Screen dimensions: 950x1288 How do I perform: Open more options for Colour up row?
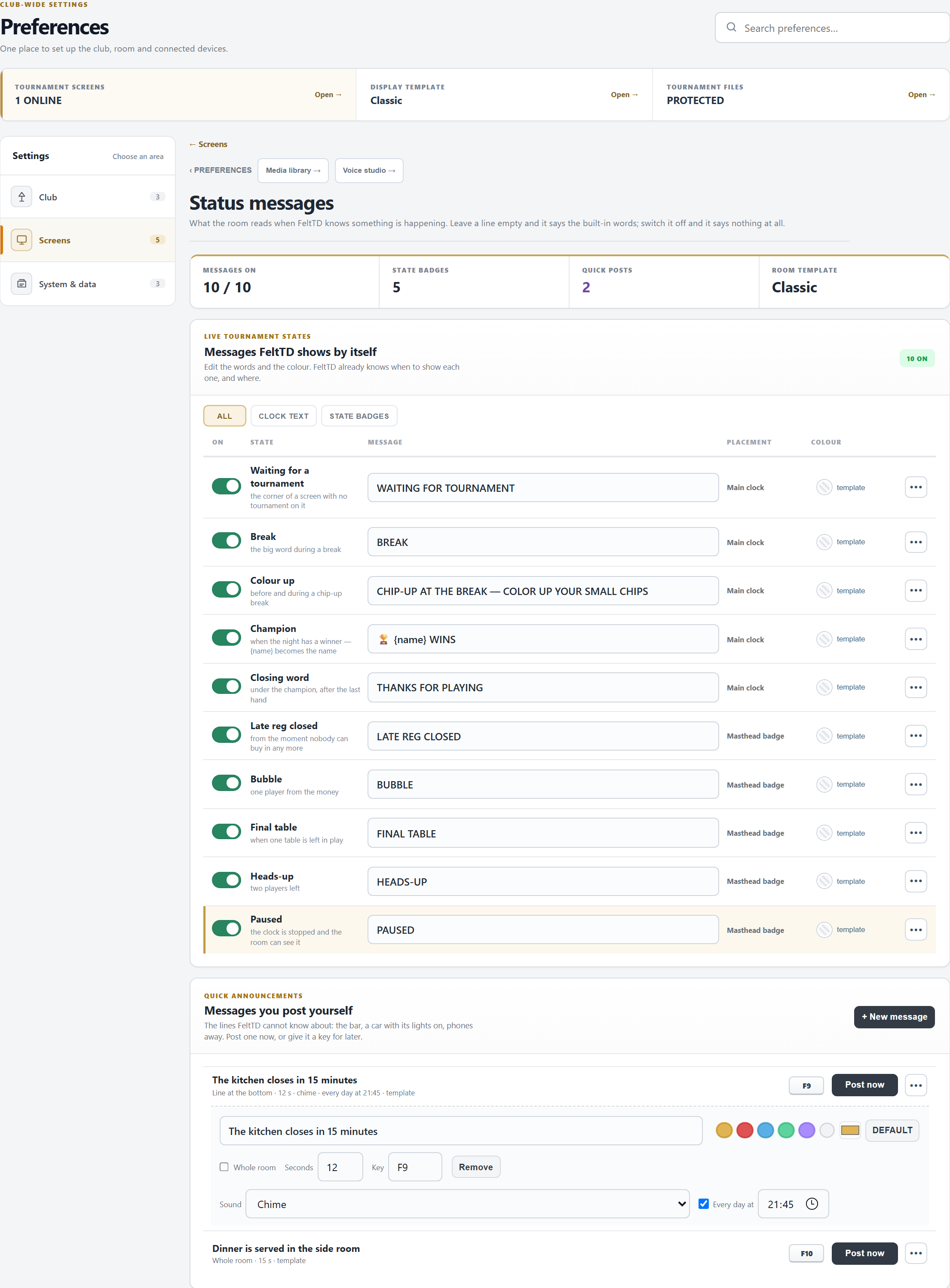pyautogui.click(x=916, y=591)
